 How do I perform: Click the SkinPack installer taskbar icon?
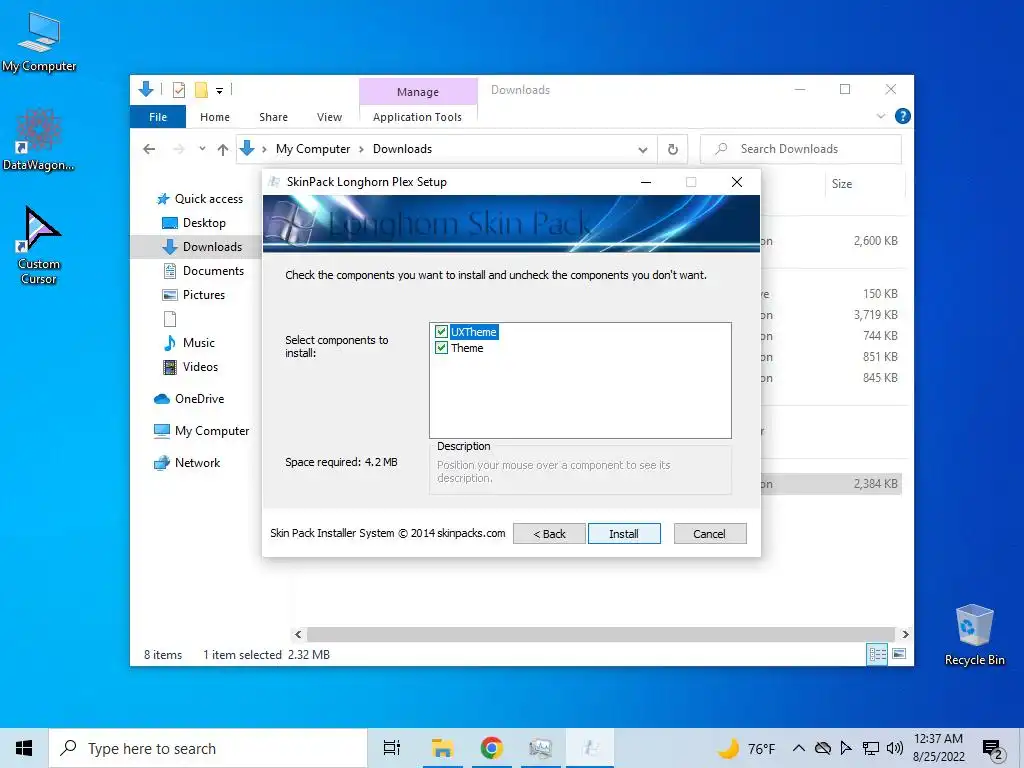point(590,748)
